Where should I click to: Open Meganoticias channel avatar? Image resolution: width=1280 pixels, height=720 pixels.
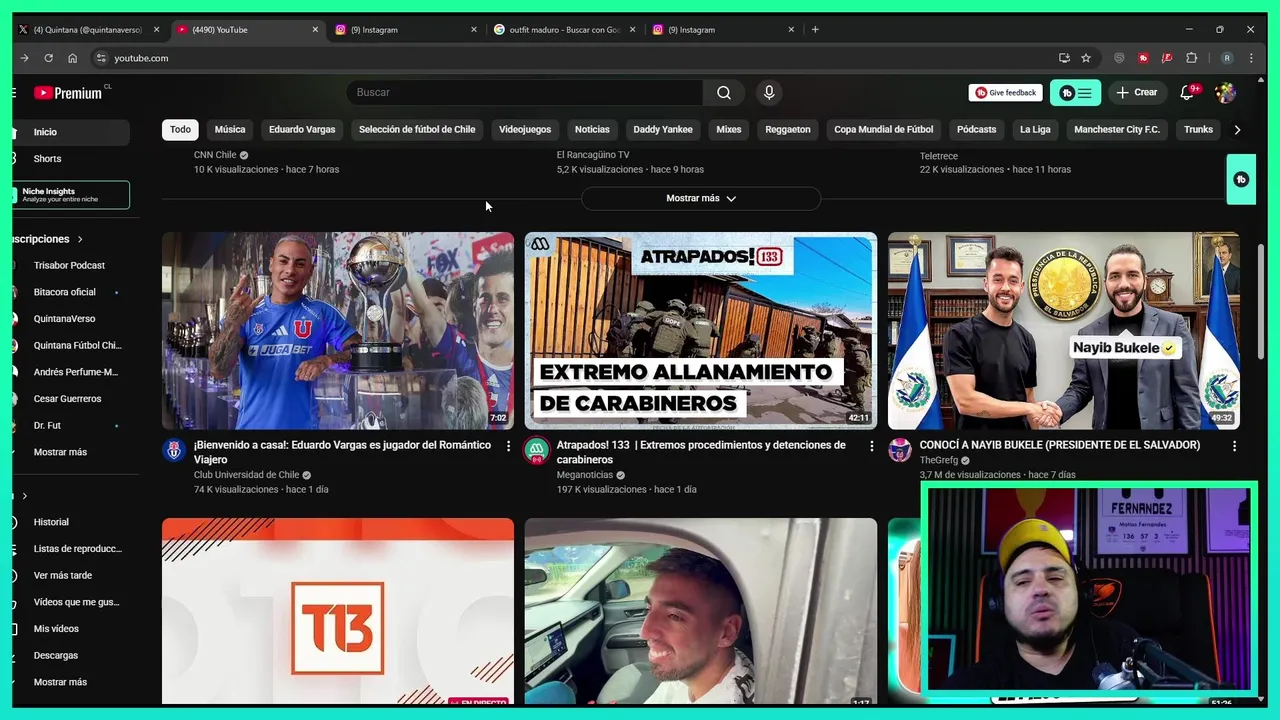[537, 450]
